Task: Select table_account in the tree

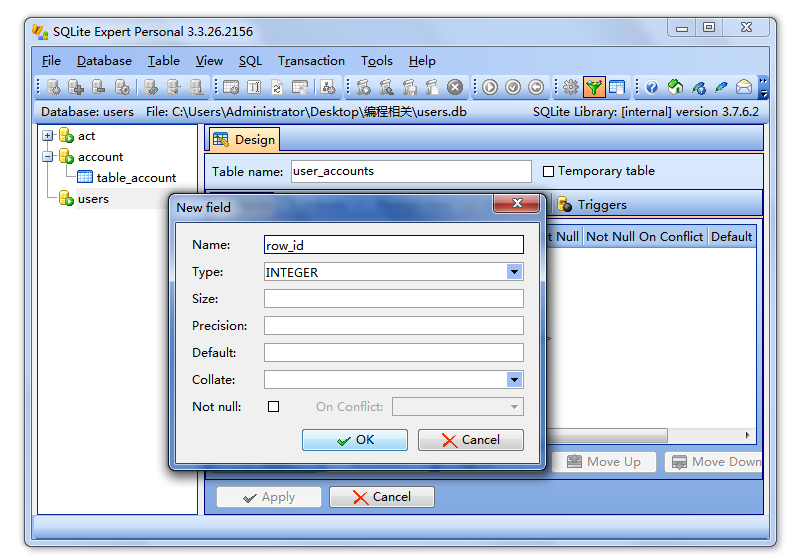Action: click(136, 177)
